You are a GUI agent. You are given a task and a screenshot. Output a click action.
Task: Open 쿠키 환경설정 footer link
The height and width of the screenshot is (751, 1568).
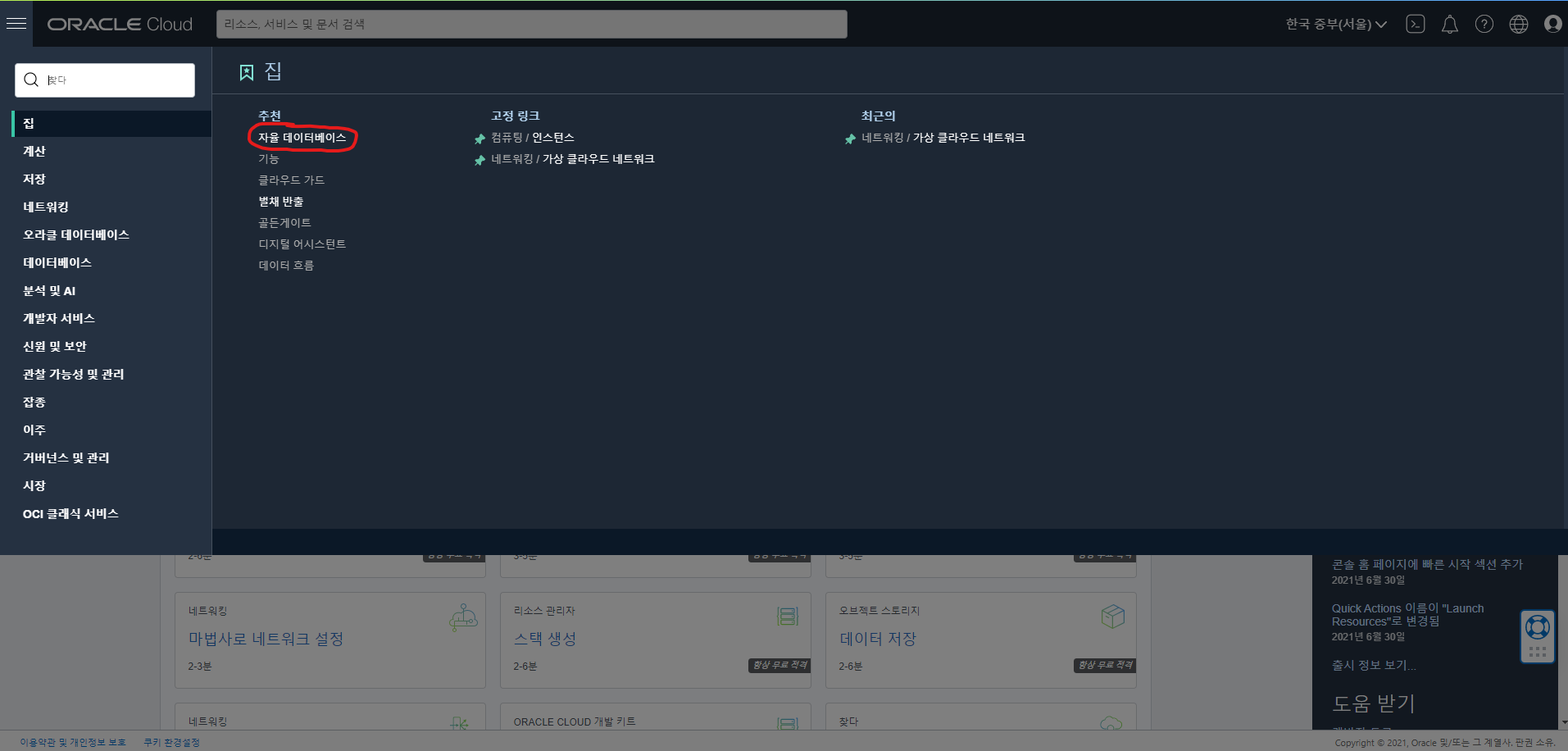click(172, 743)
